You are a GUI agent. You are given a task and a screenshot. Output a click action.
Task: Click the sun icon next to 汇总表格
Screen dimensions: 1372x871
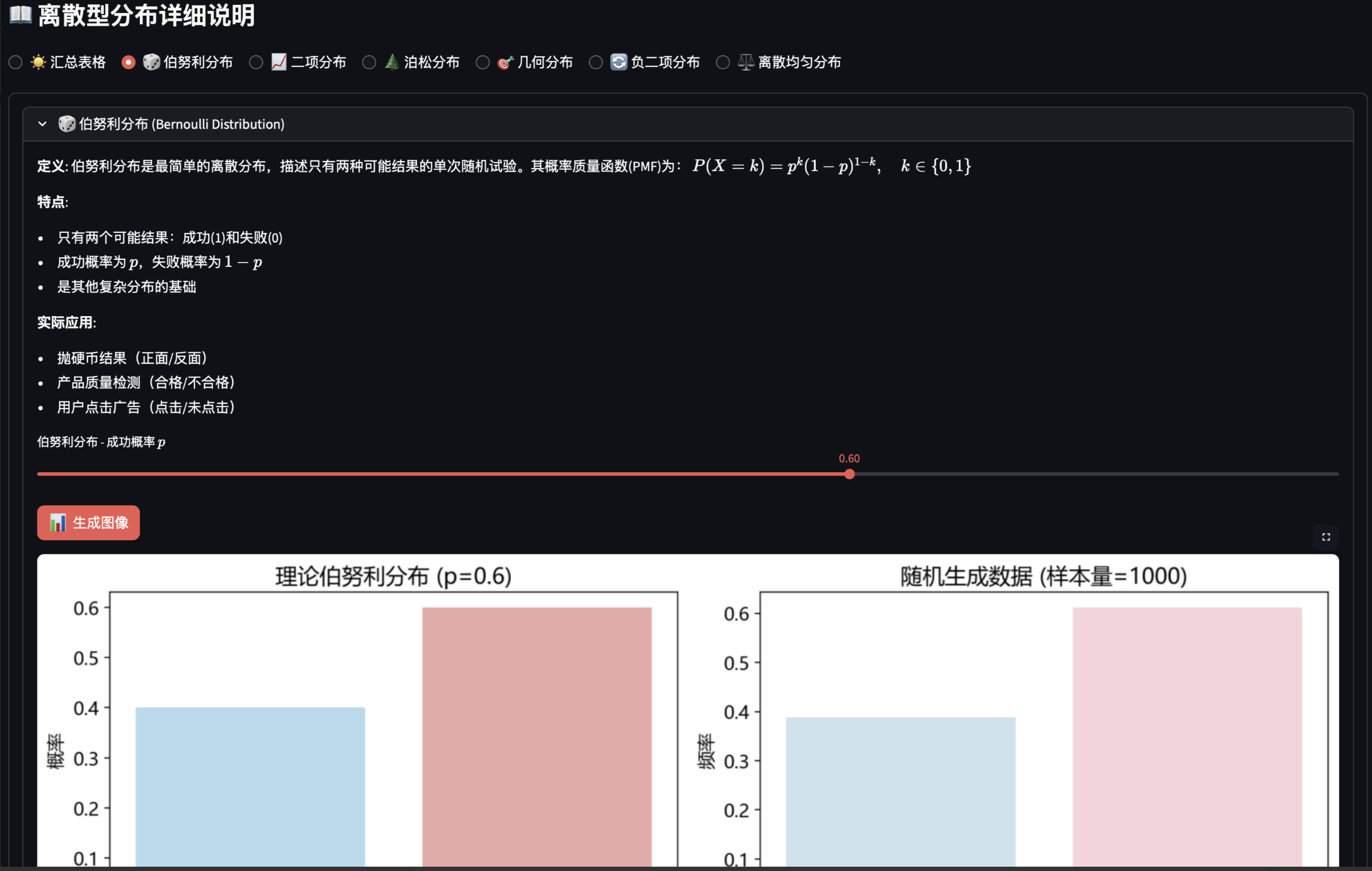pos(38,62)
